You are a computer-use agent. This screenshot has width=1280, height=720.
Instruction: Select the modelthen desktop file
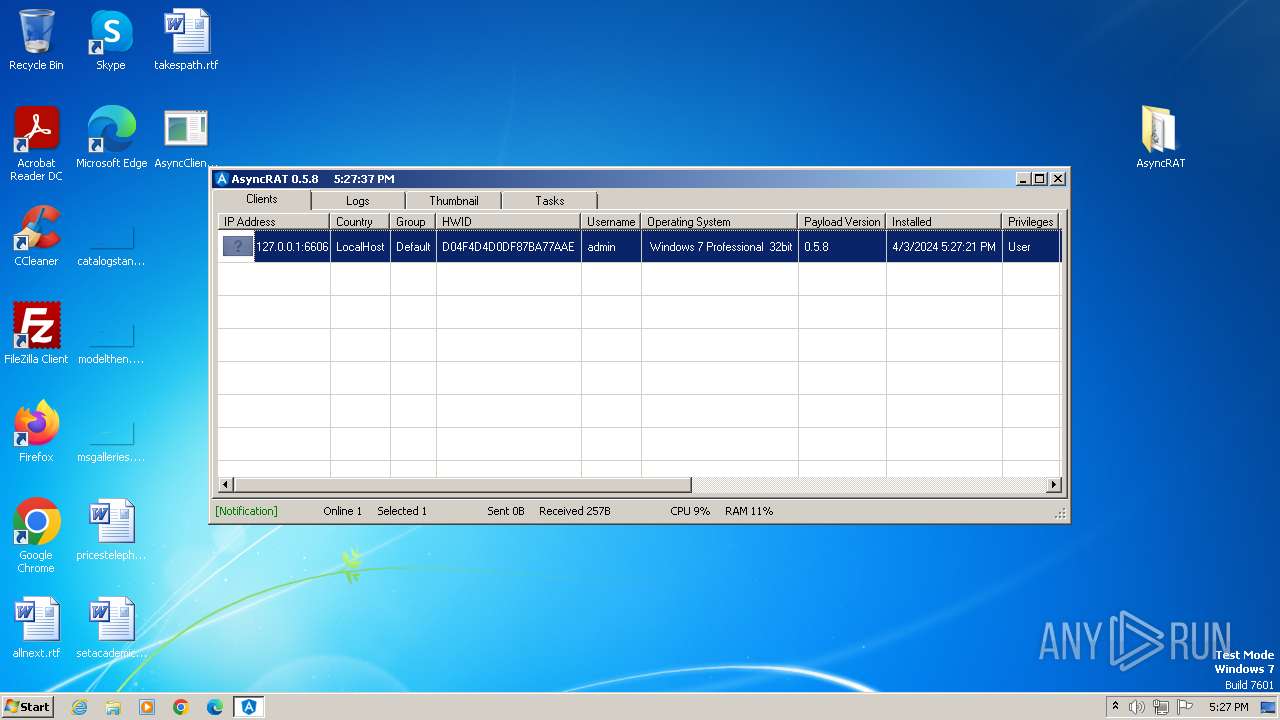111,341
